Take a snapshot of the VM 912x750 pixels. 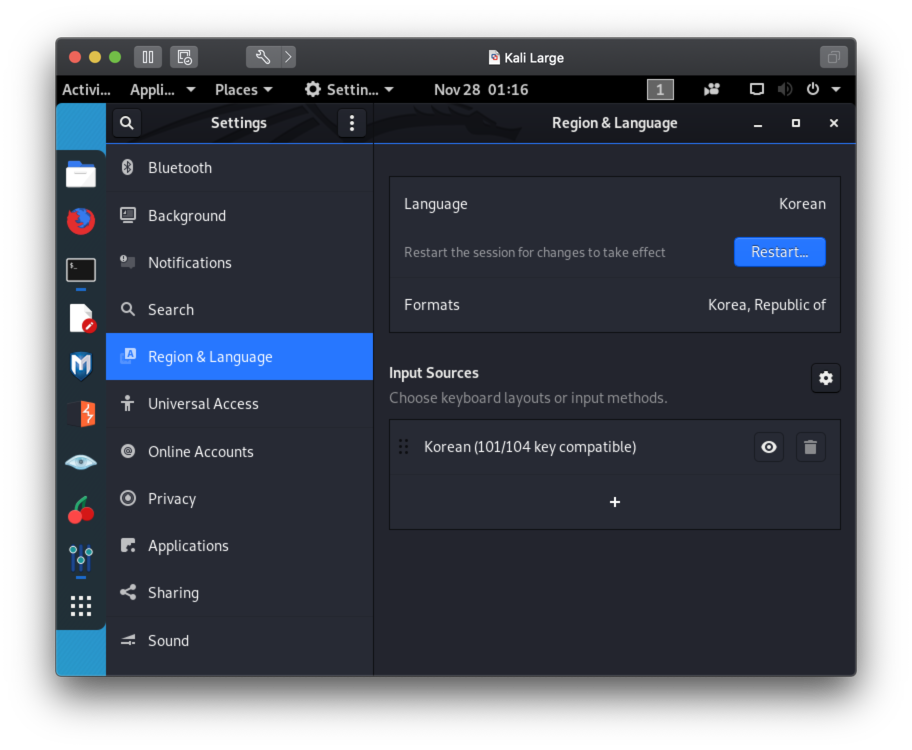pos(184,57)
